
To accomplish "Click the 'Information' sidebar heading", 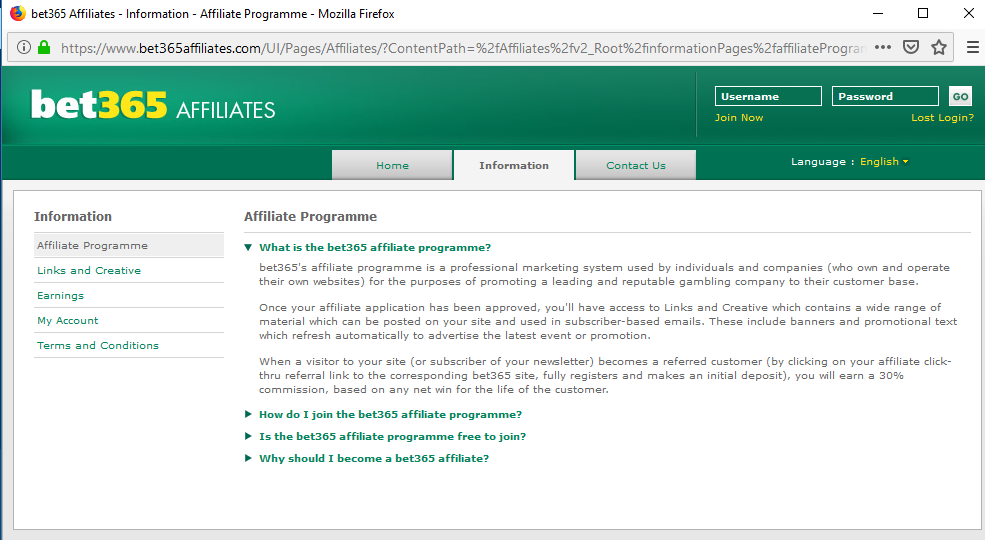I will click(73, 217).
